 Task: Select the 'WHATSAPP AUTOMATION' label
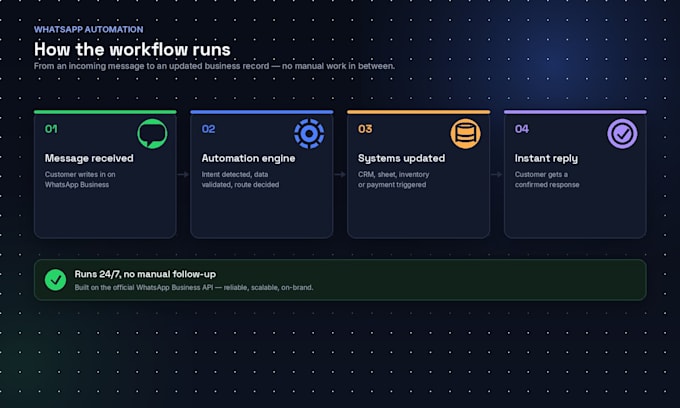(x=88, y=29)
